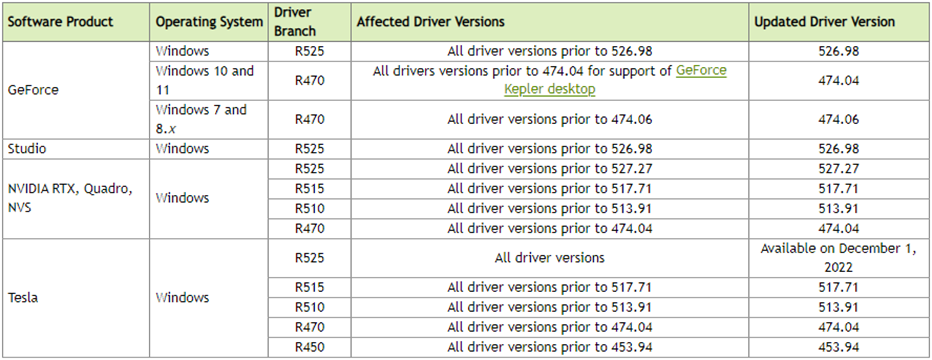Click Tesla's "All driver versions" R525 cell
This screenshot has width=932, height=360.
click(550, 258)
